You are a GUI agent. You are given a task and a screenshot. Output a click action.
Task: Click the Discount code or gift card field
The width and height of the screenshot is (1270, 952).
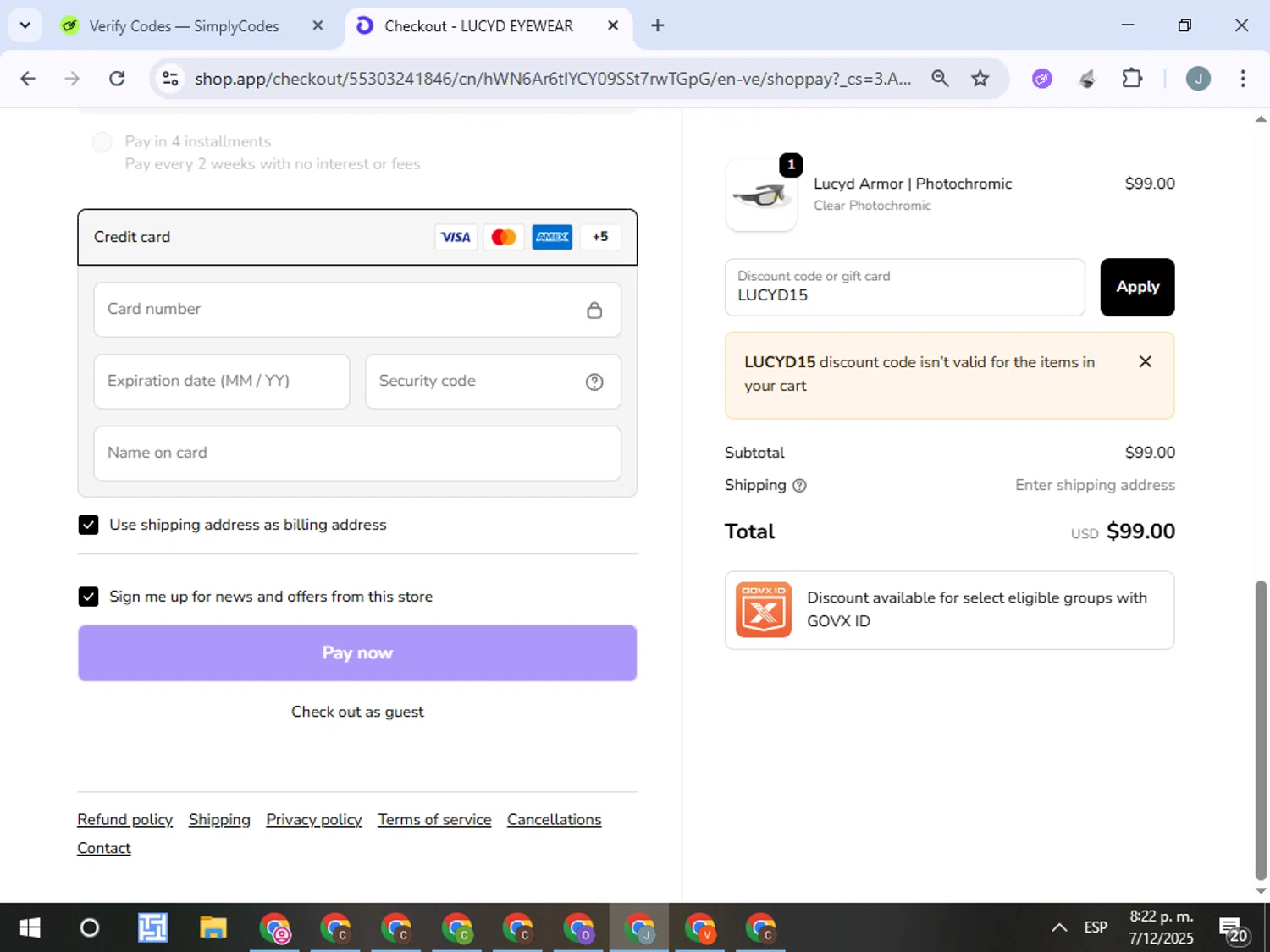905,287
